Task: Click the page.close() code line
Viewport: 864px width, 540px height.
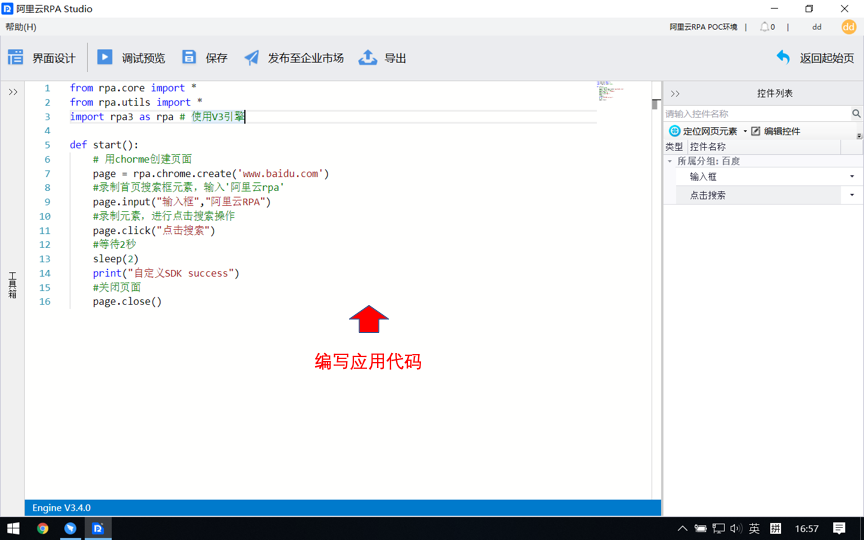Action: click(x=127, y=302)
